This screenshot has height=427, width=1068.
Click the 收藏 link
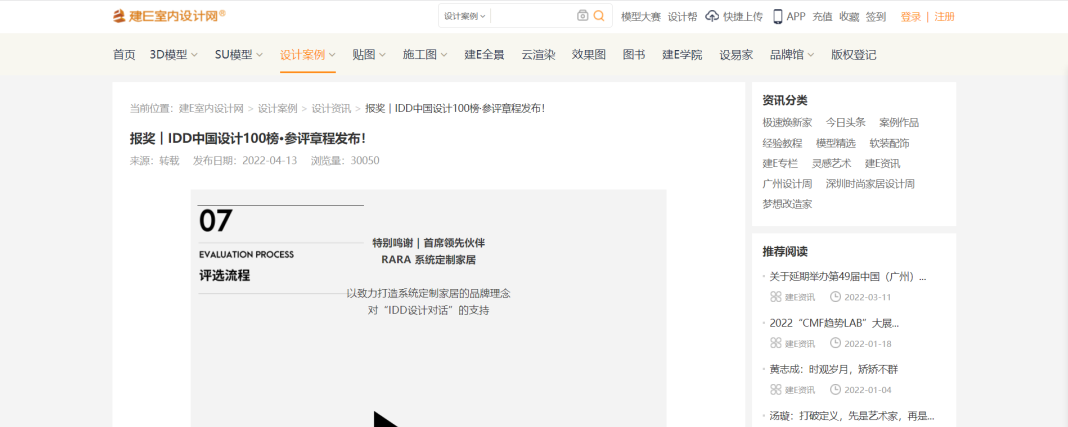click(x=849, y=17)
